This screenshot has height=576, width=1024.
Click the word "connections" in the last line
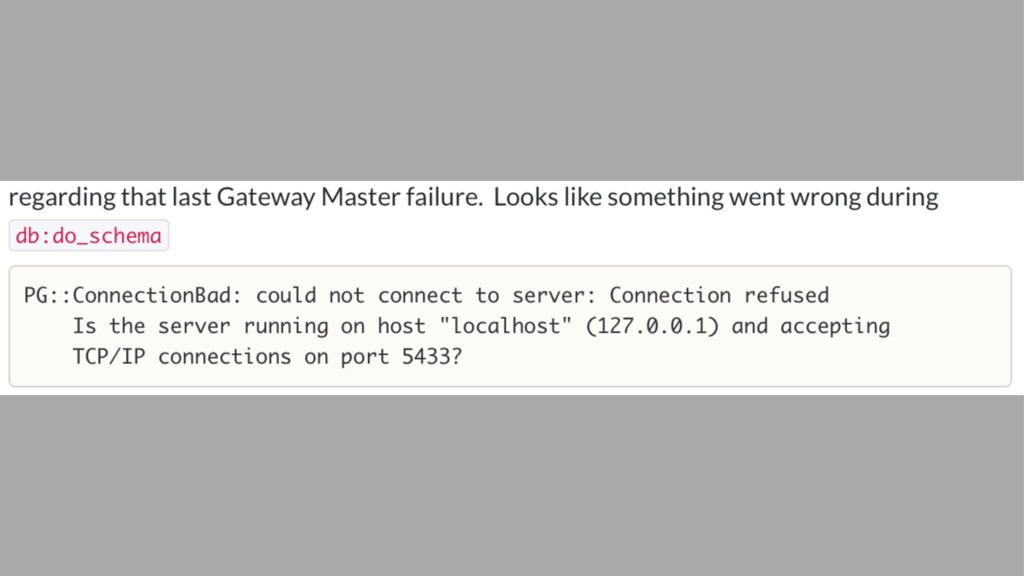[224, 357]
